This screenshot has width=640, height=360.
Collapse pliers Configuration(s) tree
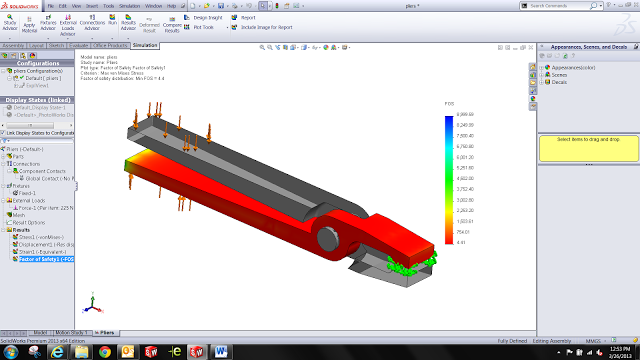[x=3, y=71]
